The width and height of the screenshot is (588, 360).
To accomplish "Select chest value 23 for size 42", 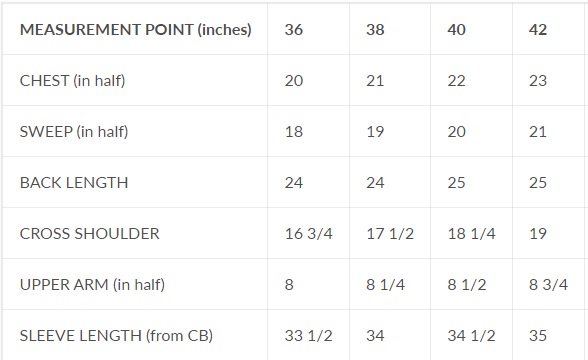I will (538, 81).
